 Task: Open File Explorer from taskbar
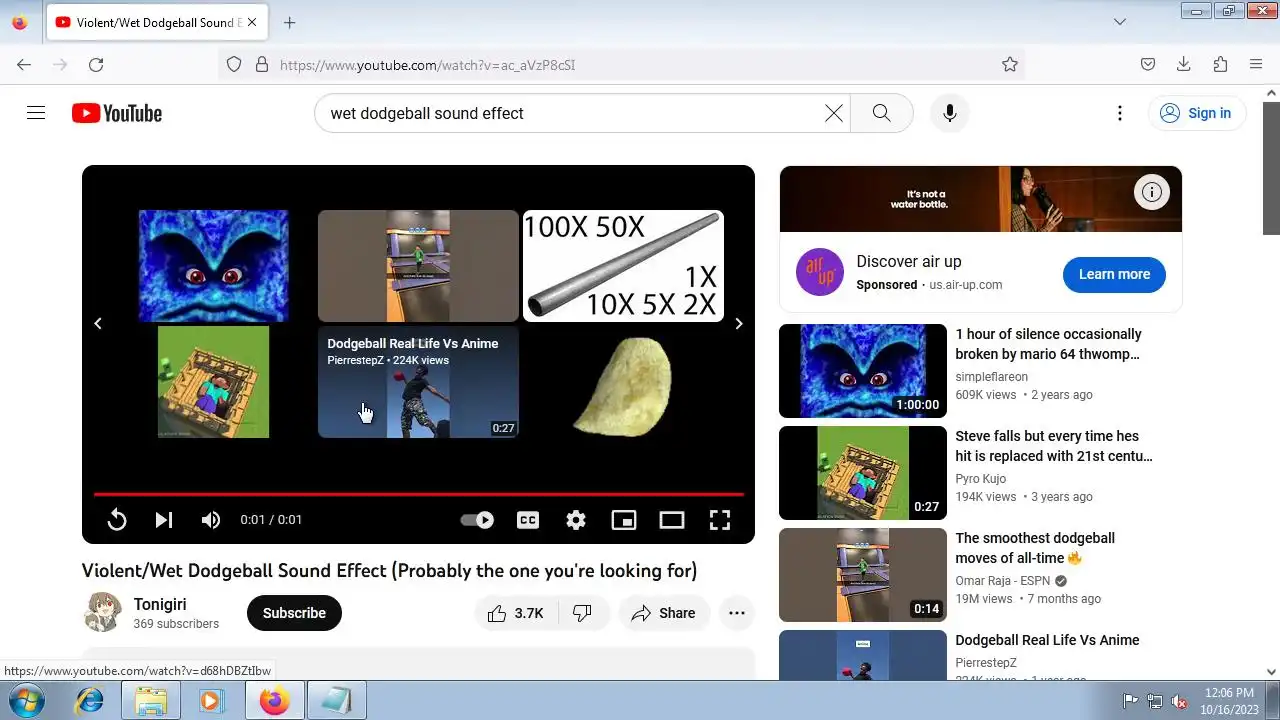(x=151, y=701)
